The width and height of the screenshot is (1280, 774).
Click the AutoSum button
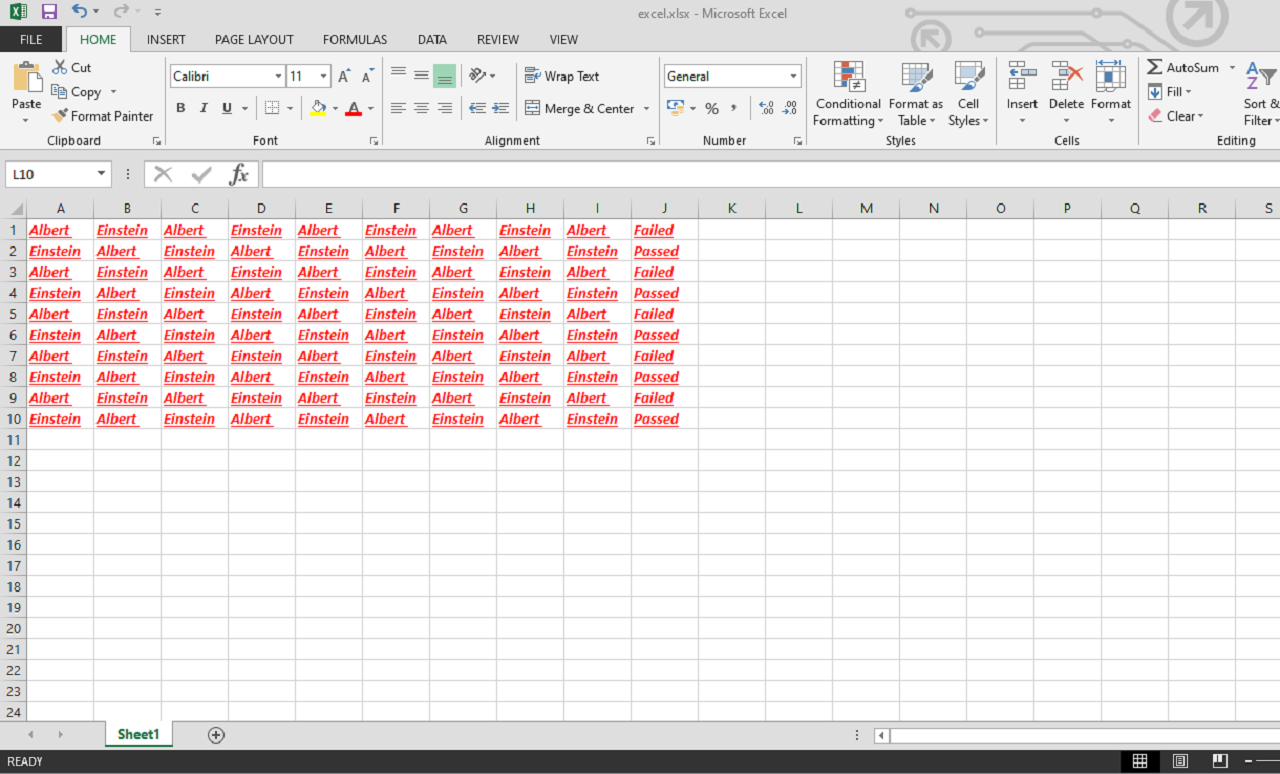[x=1183, y=68]
